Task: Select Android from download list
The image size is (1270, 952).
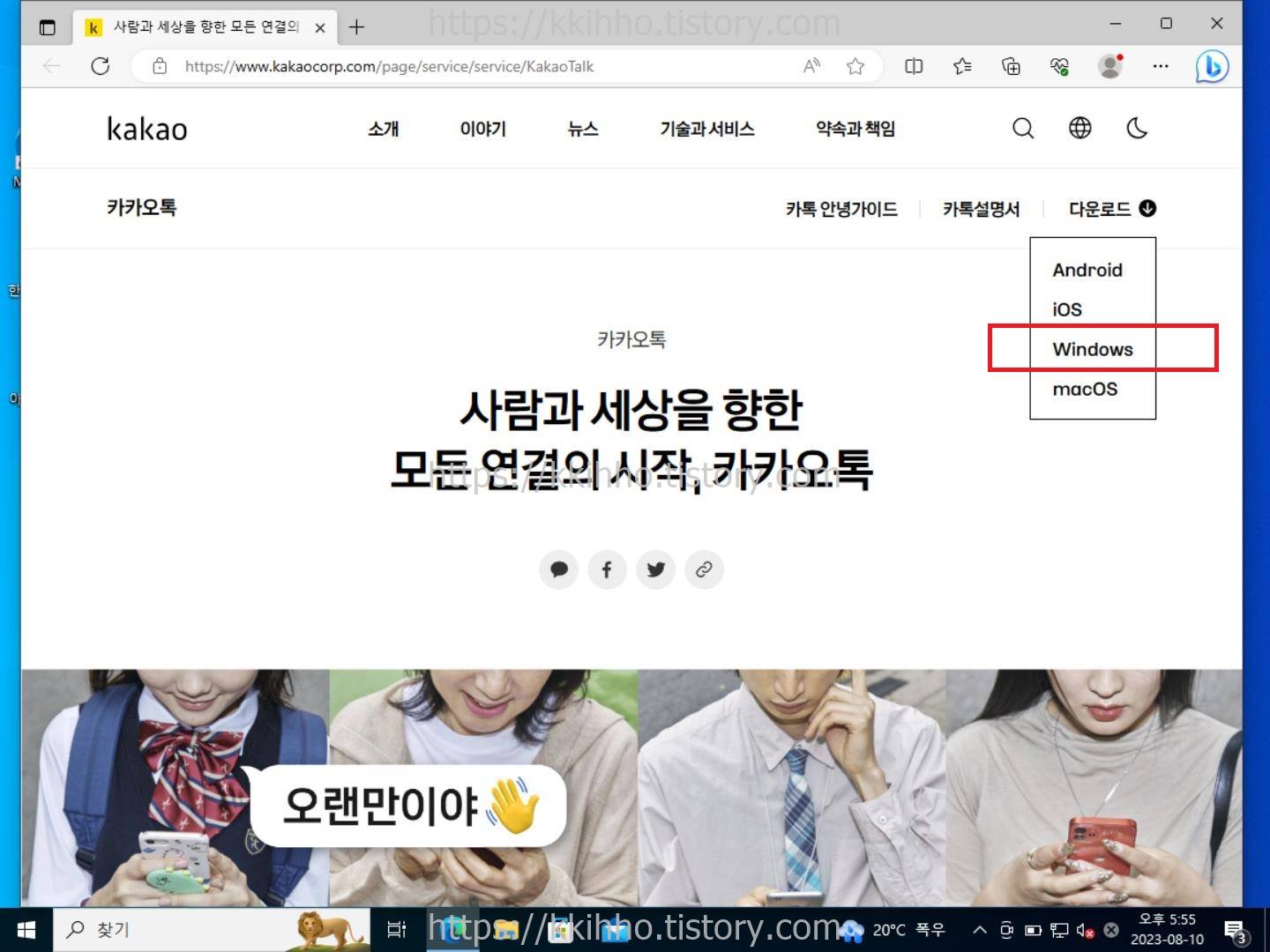Action: 1087,270
